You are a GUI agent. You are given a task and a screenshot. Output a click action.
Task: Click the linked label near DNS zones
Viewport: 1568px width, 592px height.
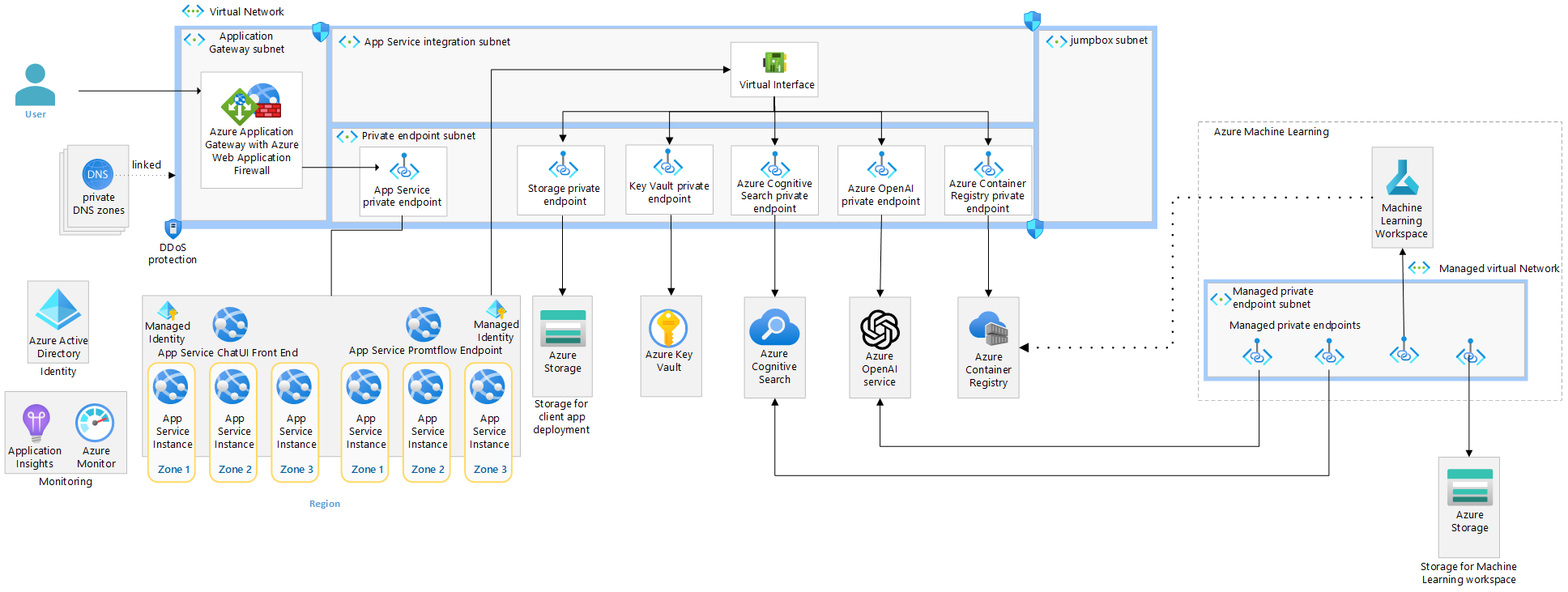(x=147, y=164)
